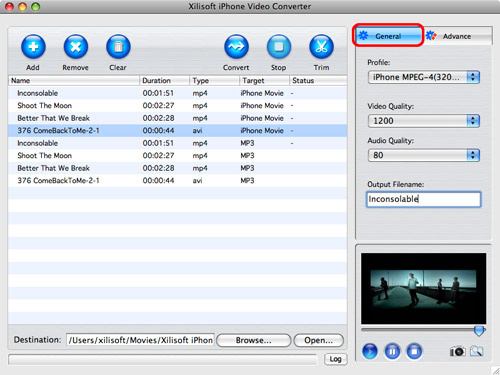Sort by the Target column header
500x375 pixels.
coord(264,80)
